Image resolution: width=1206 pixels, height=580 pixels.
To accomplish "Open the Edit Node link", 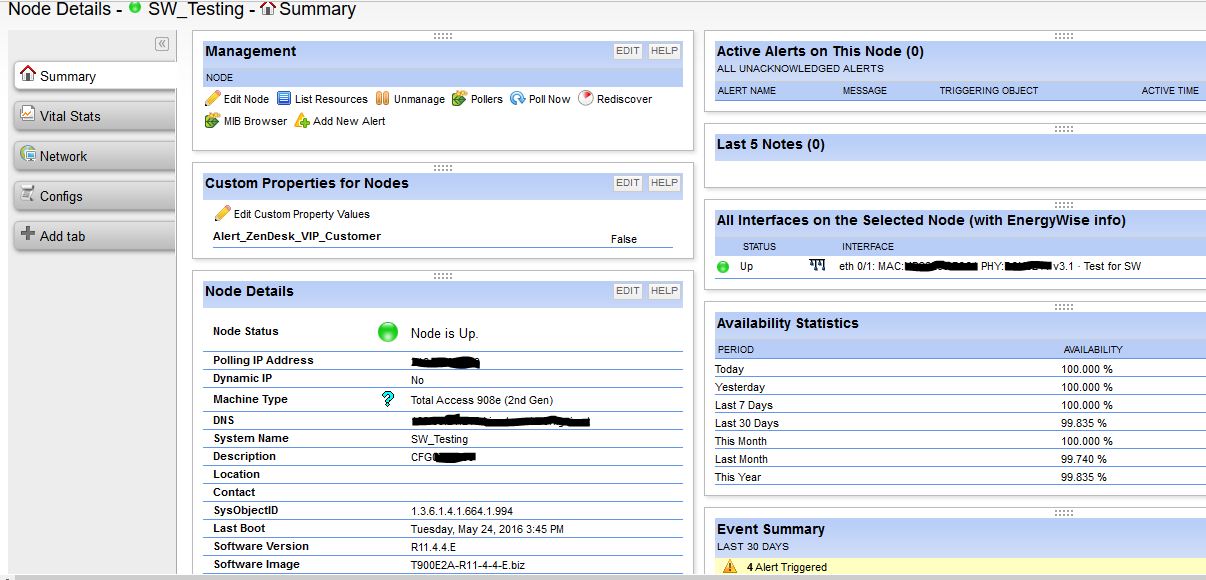I will 246,99.
